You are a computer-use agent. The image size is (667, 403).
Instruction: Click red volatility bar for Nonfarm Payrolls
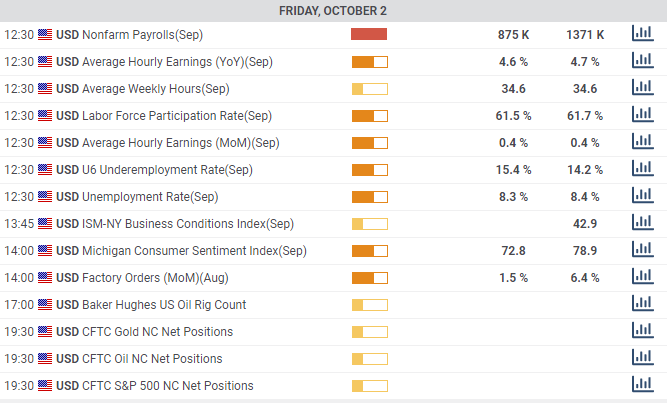pos(369,34)
